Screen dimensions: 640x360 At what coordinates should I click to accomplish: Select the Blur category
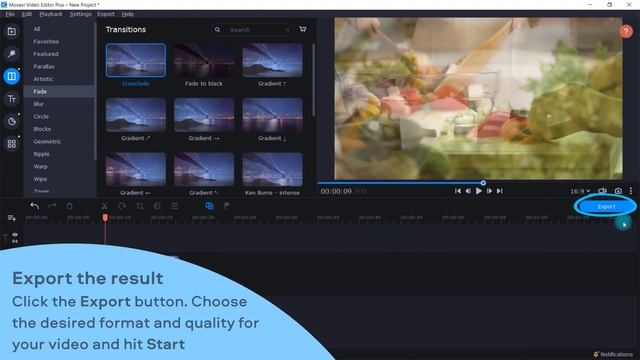(38, 104)
